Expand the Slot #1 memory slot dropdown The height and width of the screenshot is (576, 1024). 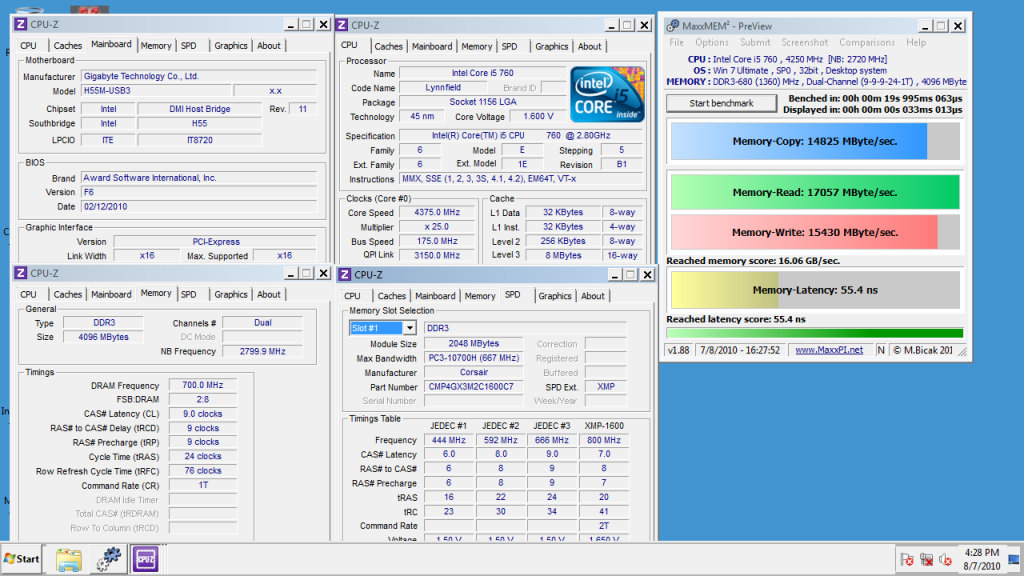tap(408, 328)
